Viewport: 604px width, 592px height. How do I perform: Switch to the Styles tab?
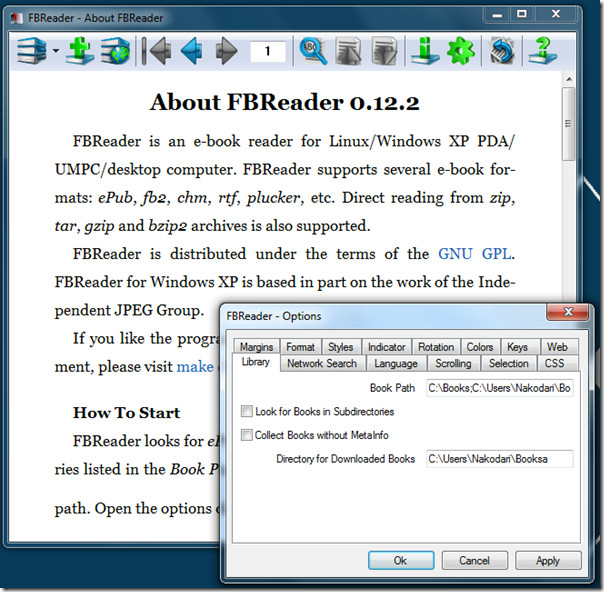coord(341,347)
